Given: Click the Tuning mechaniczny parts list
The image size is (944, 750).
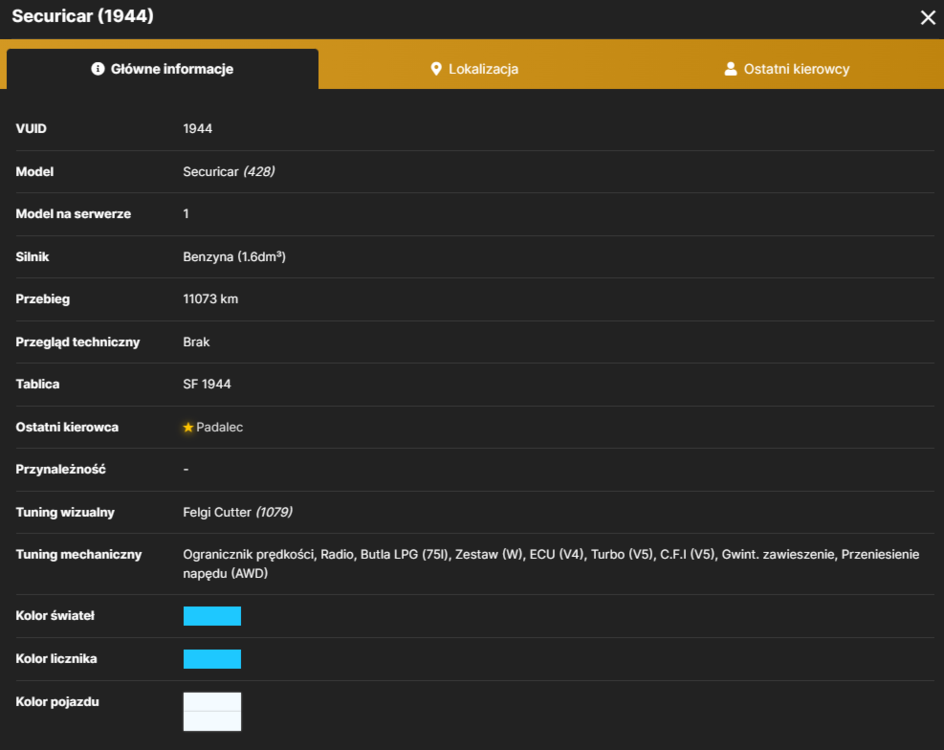Looking at the screenshot, I should tap(551, 564).
